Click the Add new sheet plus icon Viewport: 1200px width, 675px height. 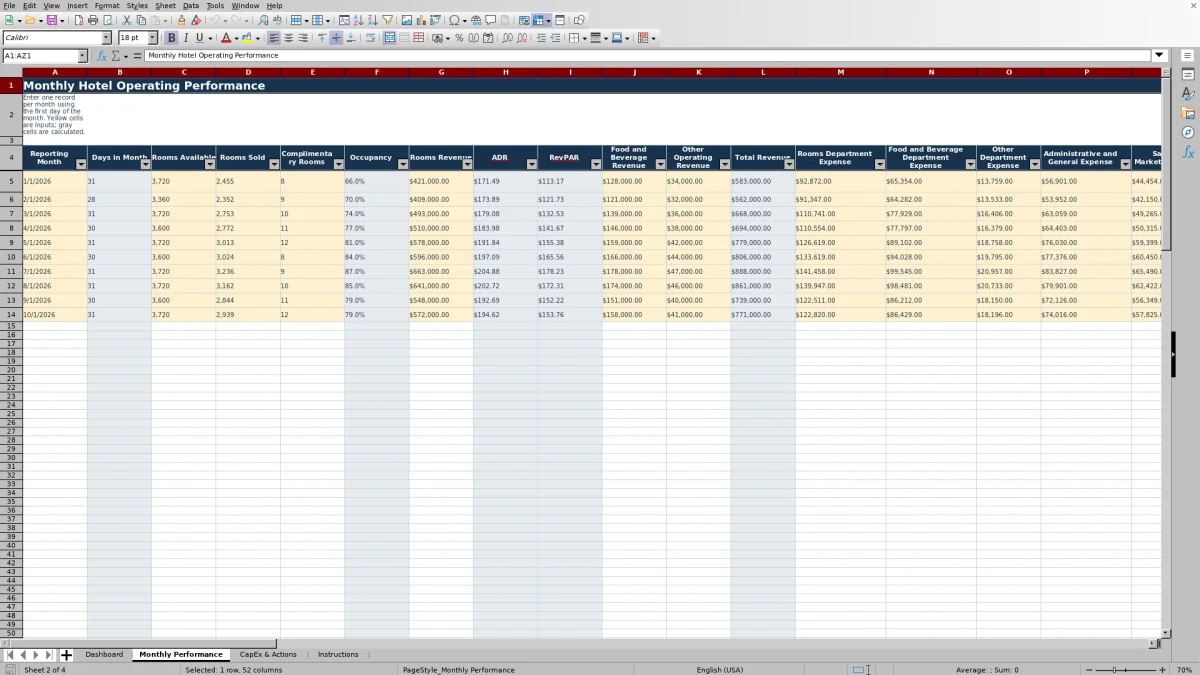[66, 655]
